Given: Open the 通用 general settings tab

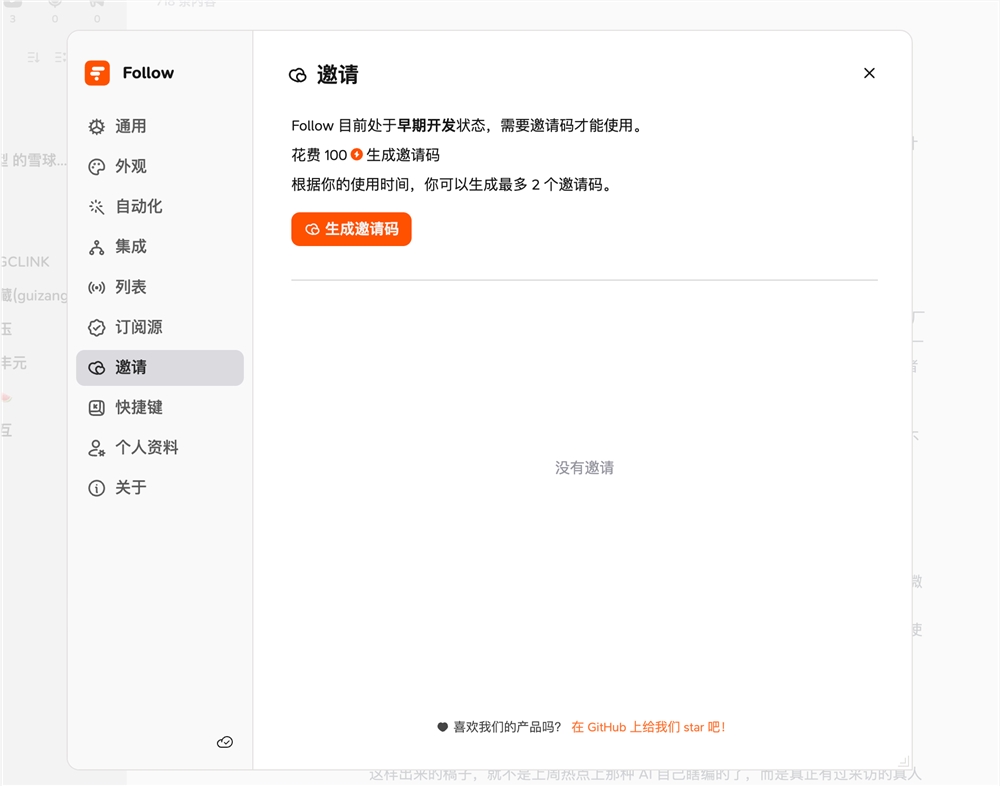Looking at the screenshot, I should 159,126.
